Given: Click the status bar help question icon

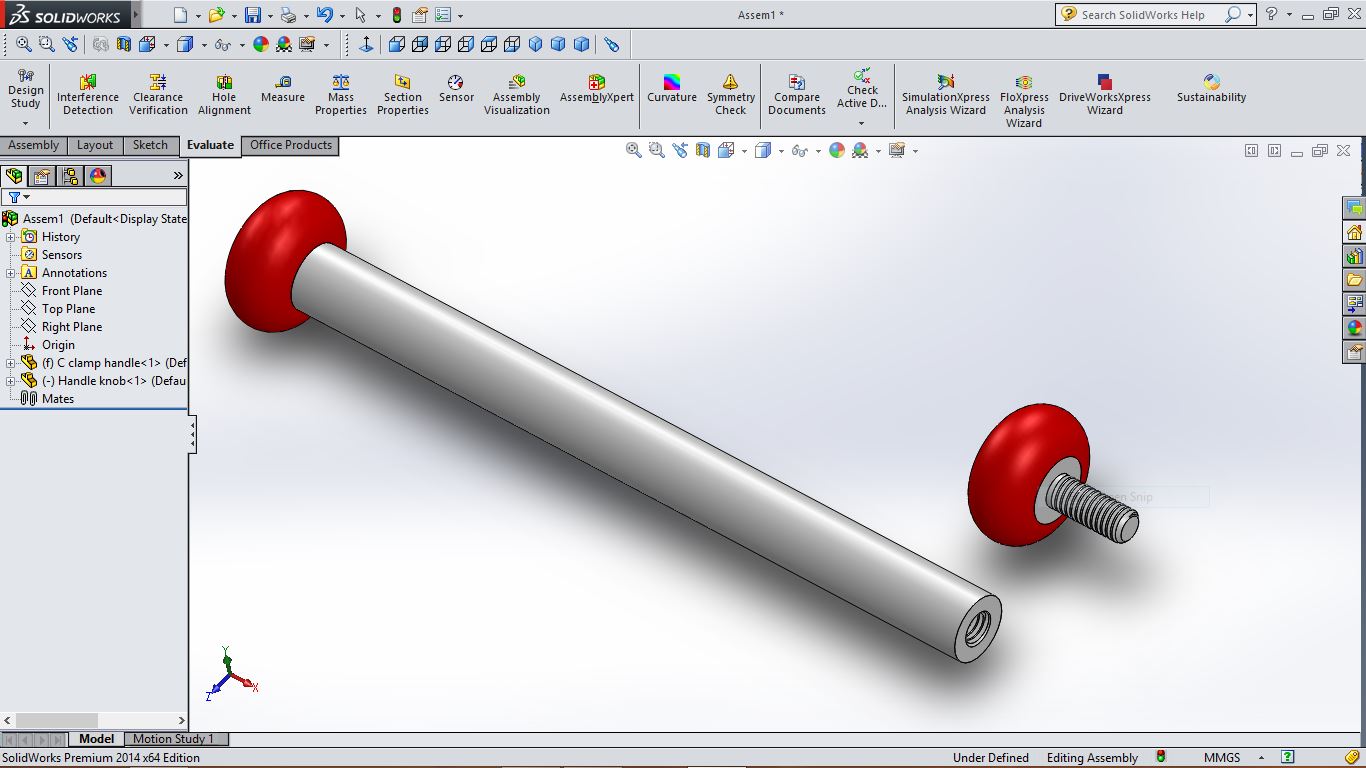Looking at the screenshot, I should click(x=1288, y=758).
